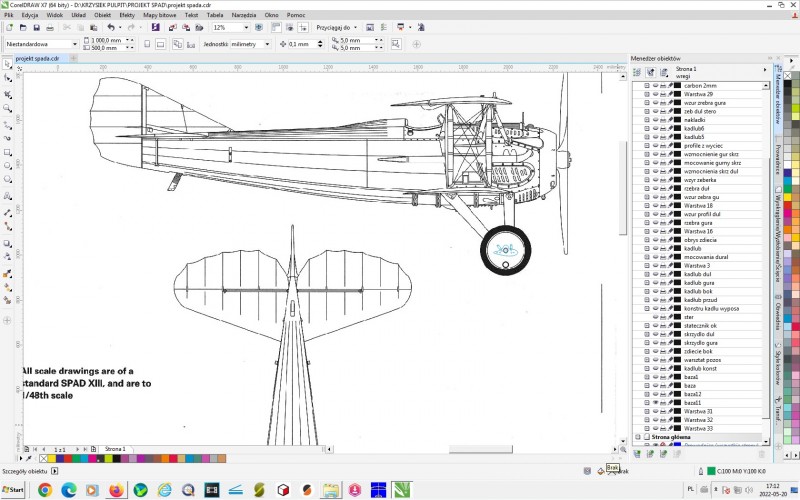800x500 pixels.
Task: Toggle edit pencil of kadlub5 layer
Action: 670,137
